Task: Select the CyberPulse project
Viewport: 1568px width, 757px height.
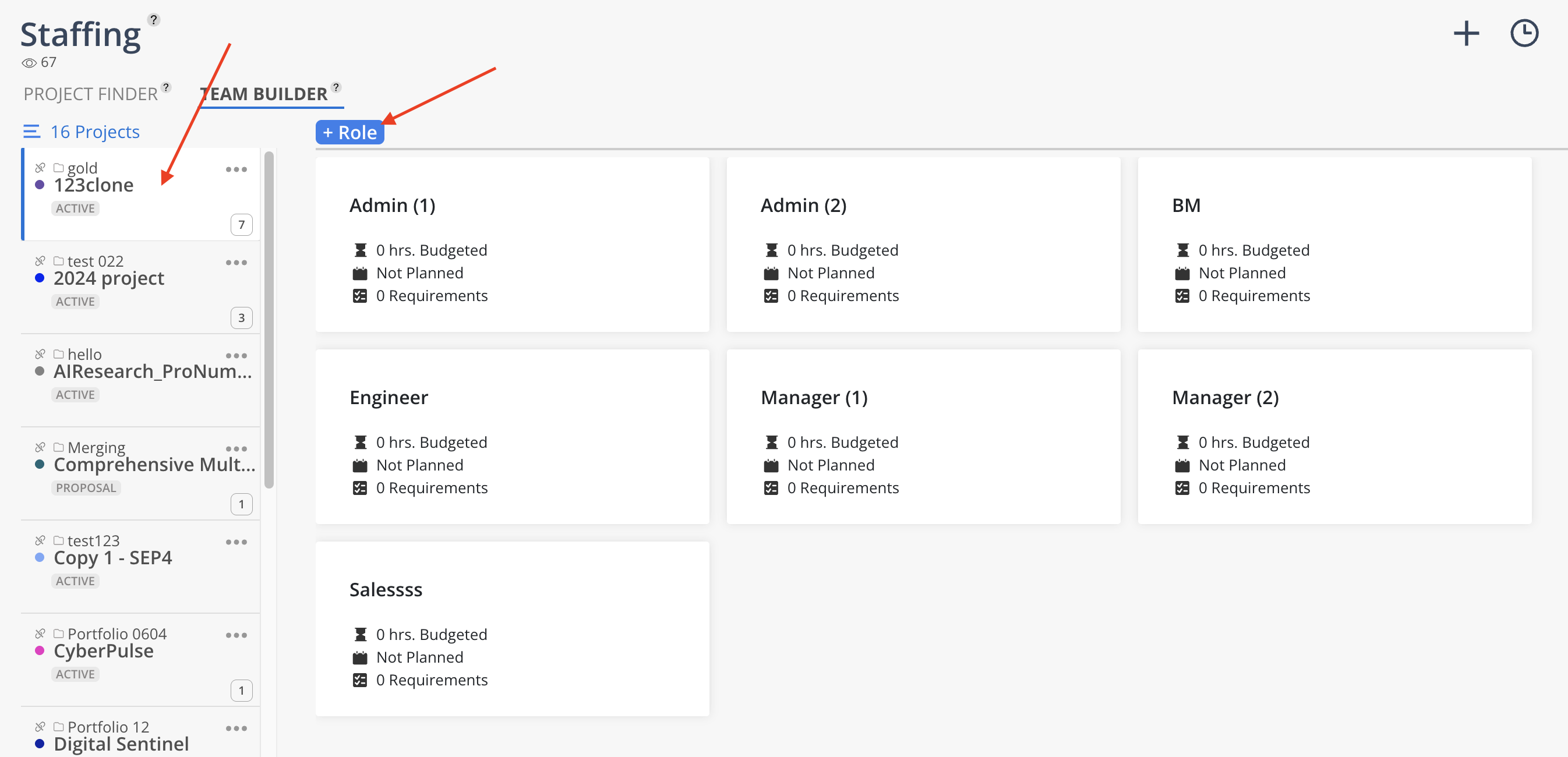Action: (140, 660)
